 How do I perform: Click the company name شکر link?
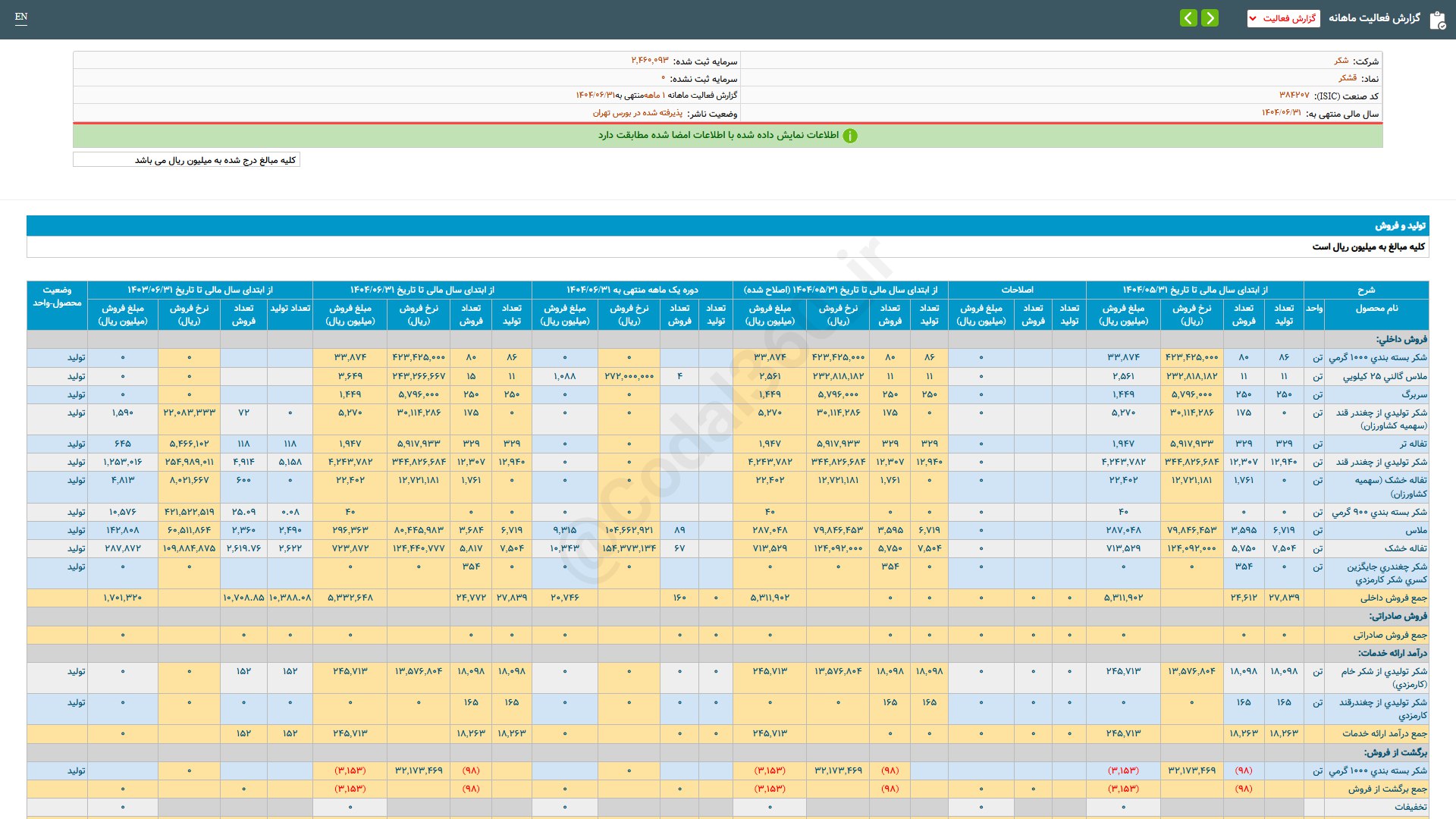click(x=1341, y=61)
